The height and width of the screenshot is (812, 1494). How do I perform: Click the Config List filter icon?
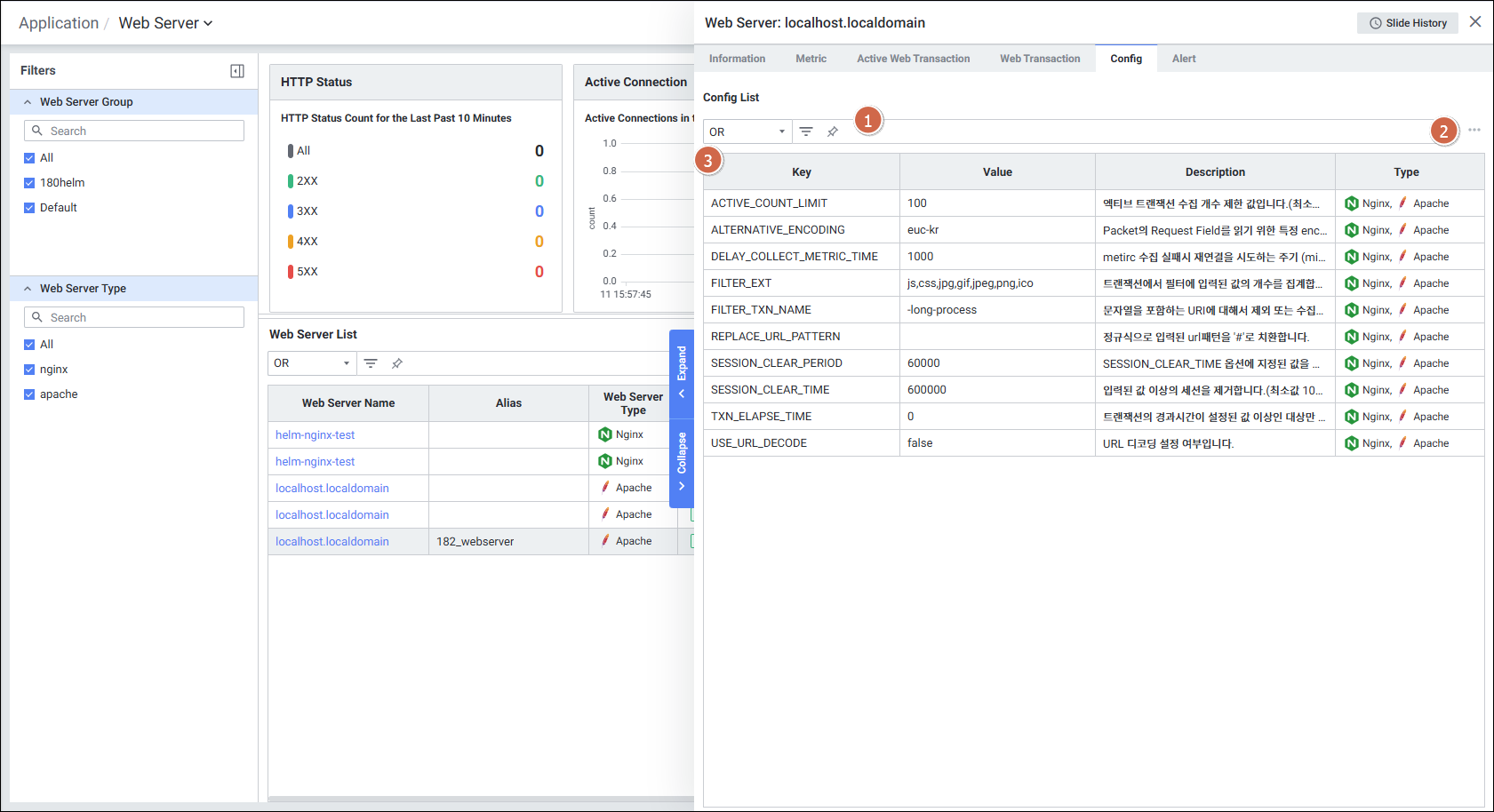tap(806, 131)
